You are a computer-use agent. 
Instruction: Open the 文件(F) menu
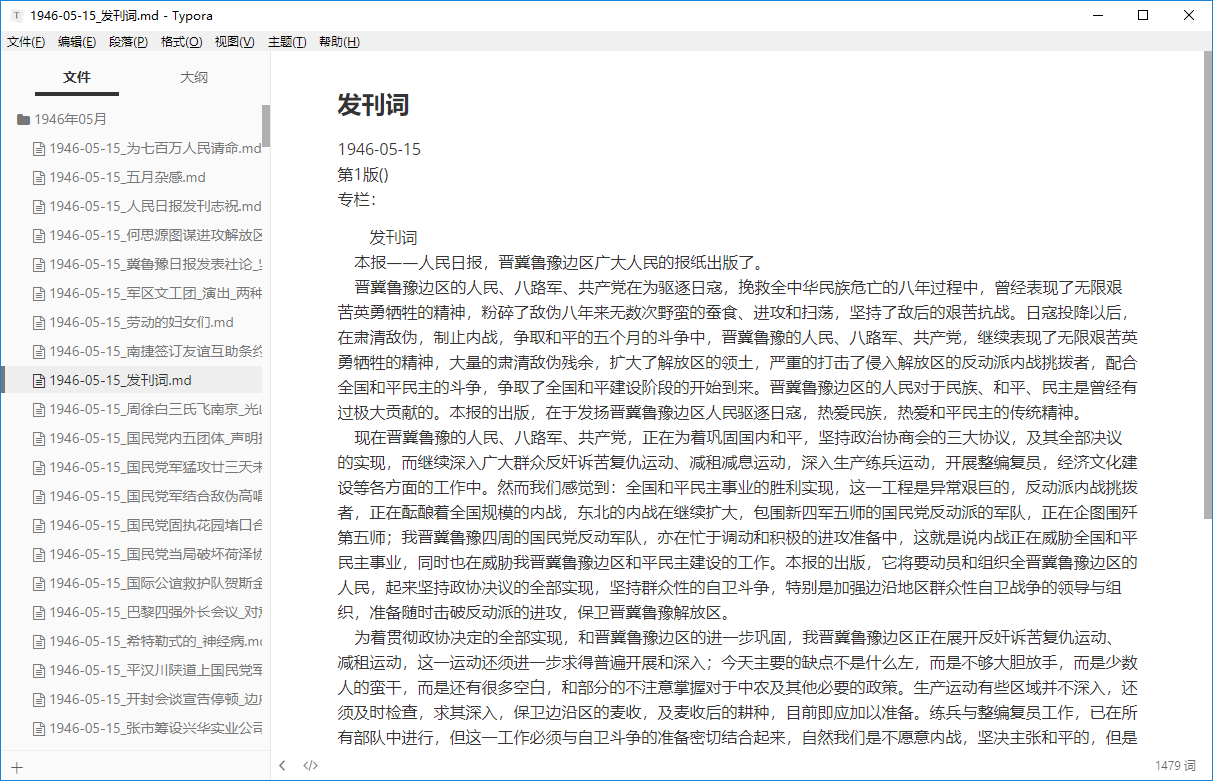click(26, 42)
